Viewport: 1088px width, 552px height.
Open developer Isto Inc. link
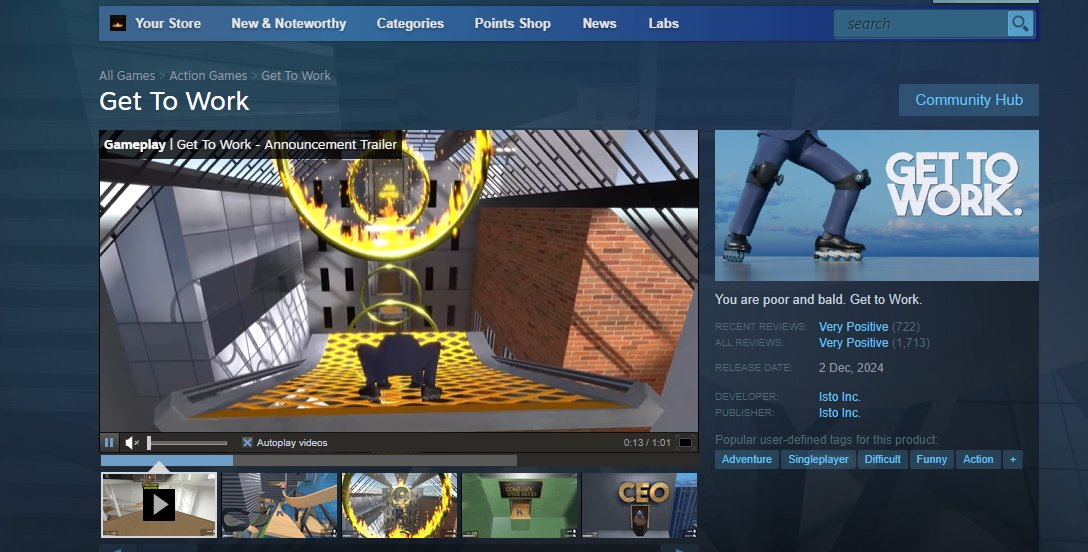[x=840, y=397]
